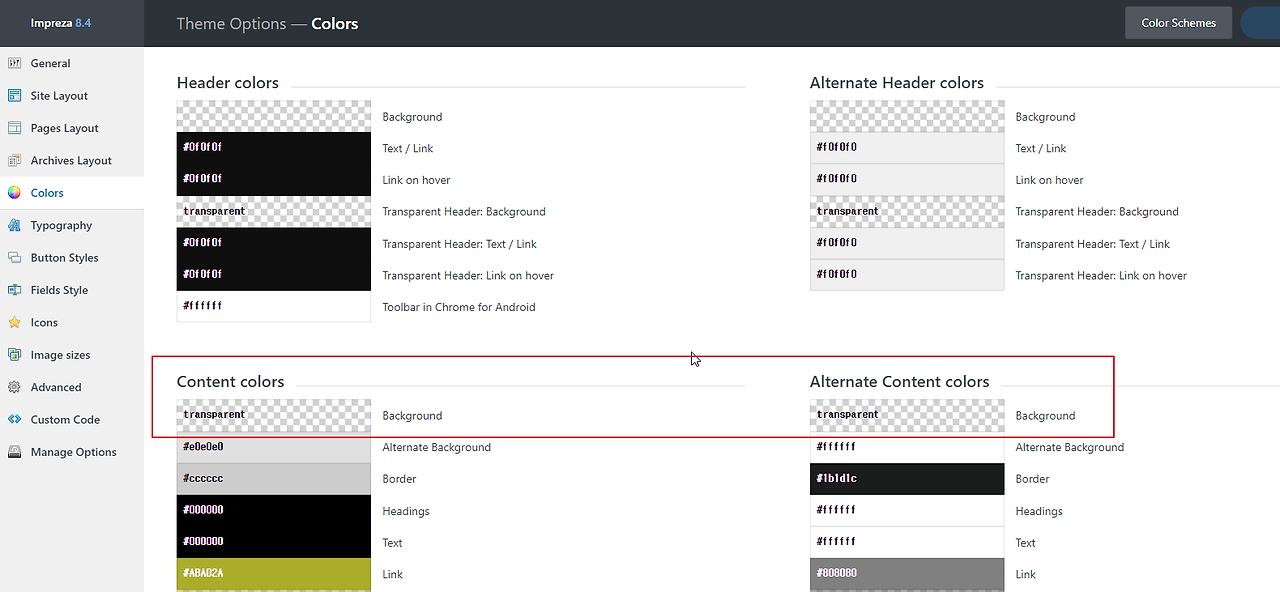
Task: Click the Custom Code icon
Action: [x=14, y=419]
